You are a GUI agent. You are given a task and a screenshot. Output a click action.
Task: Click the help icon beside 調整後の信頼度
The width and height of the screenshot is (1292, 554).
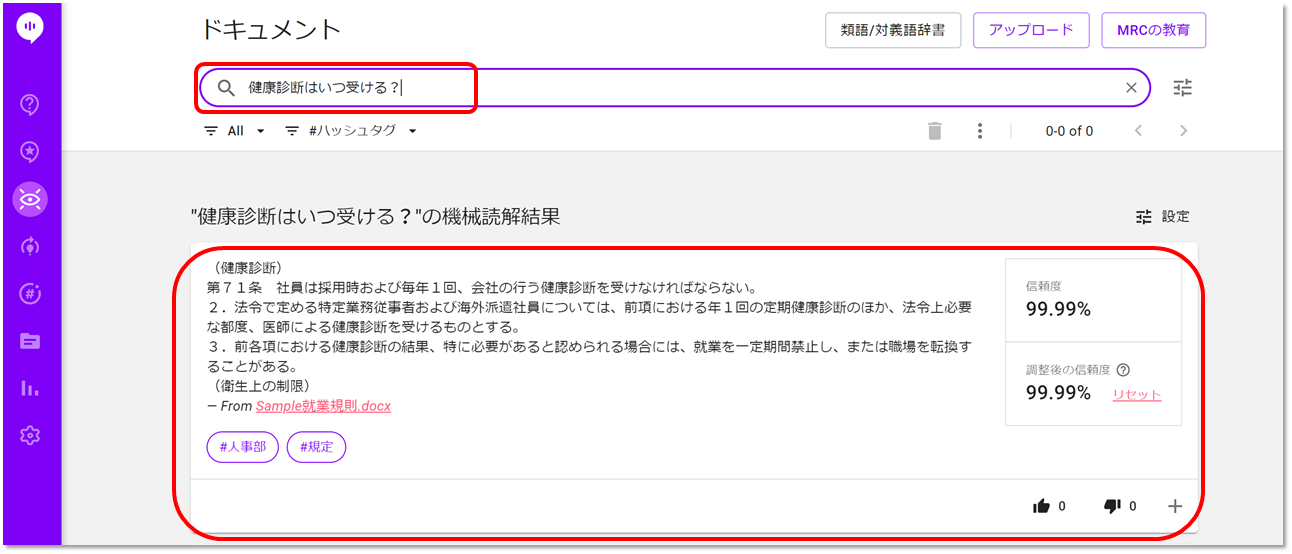tap(1123, 369)
